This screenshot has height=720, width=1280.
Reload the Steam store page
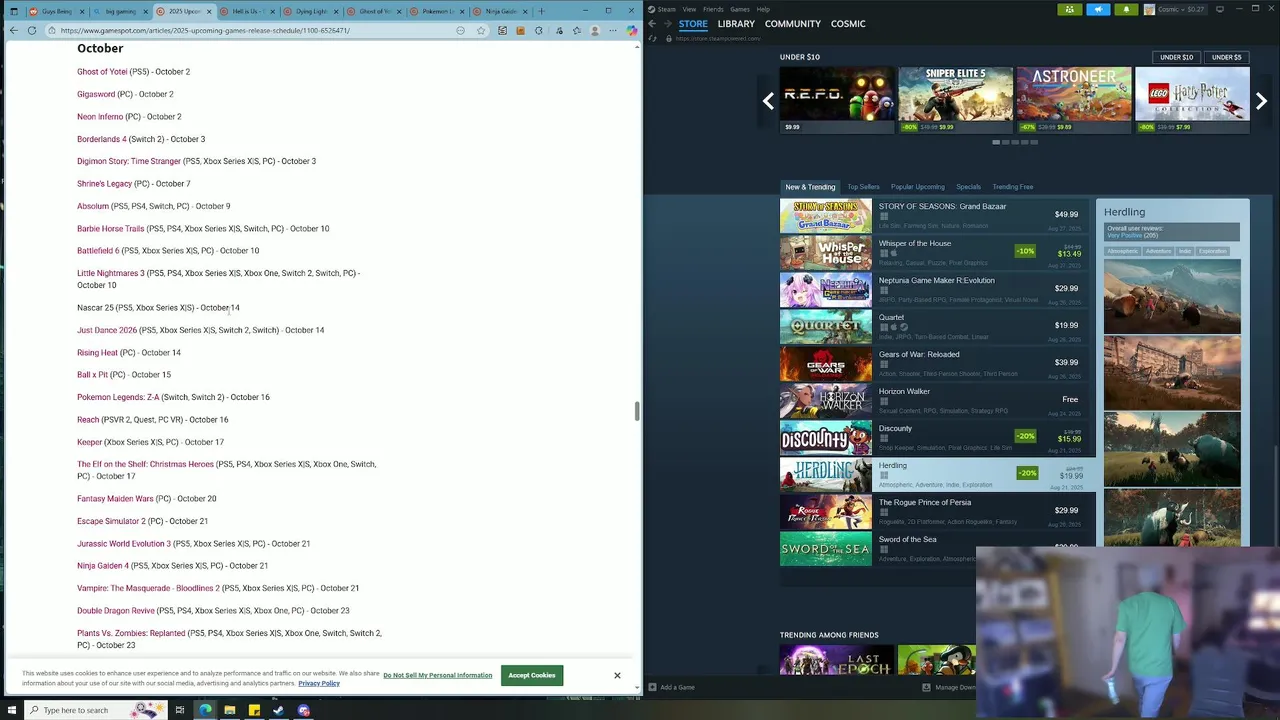pyautogui.click(x=652, y=38)
